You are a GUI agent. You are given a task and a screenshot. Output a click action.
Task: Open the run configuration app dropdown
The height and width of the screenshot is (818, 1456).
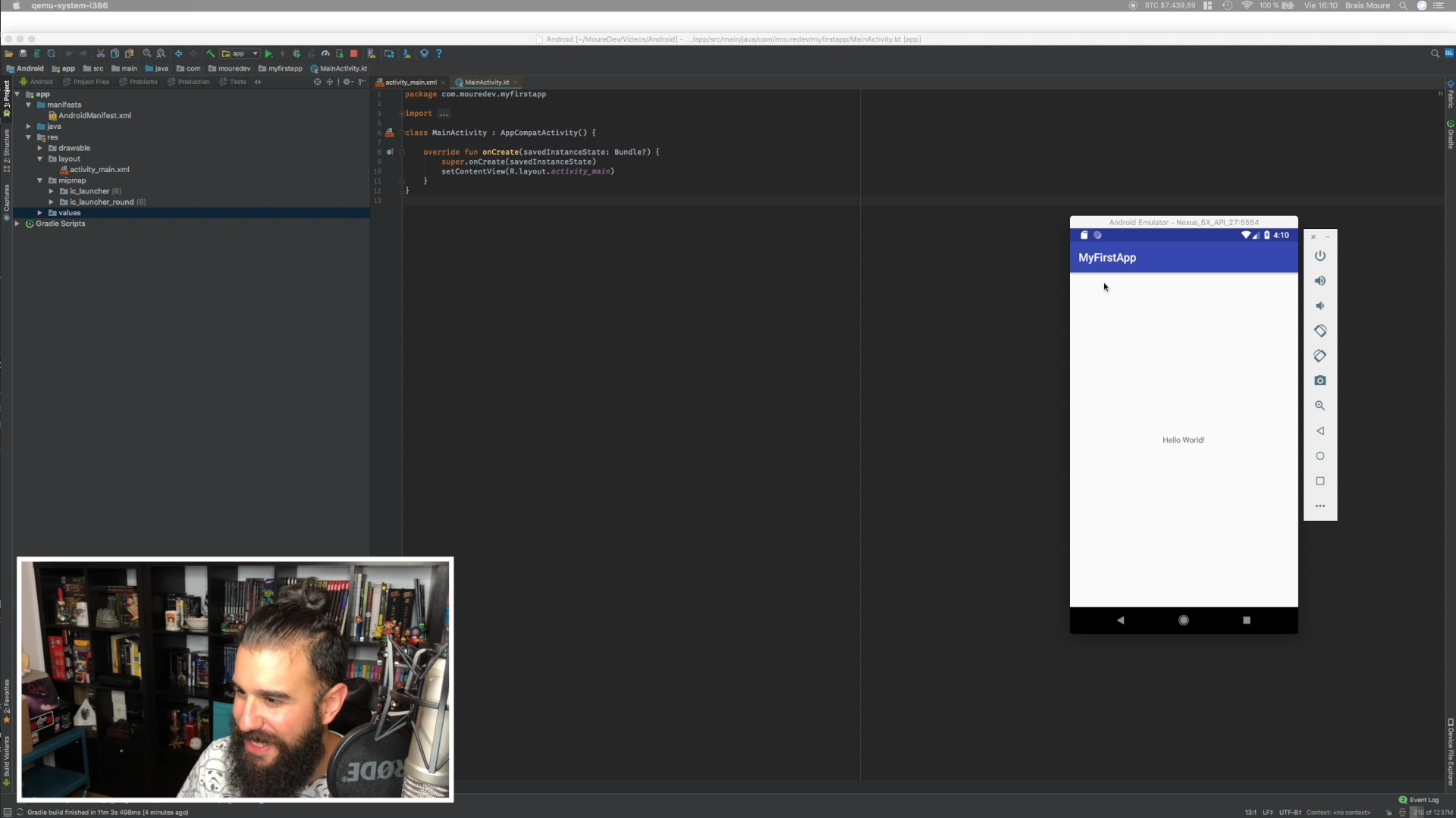pos(240,54)
